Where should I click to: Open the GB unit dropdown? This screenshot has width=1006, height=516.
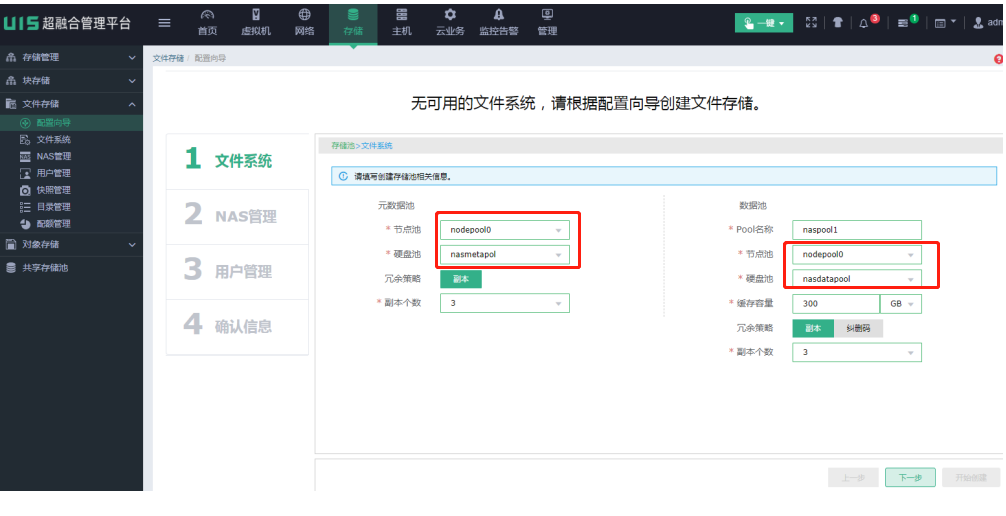(x=901, y=304)
